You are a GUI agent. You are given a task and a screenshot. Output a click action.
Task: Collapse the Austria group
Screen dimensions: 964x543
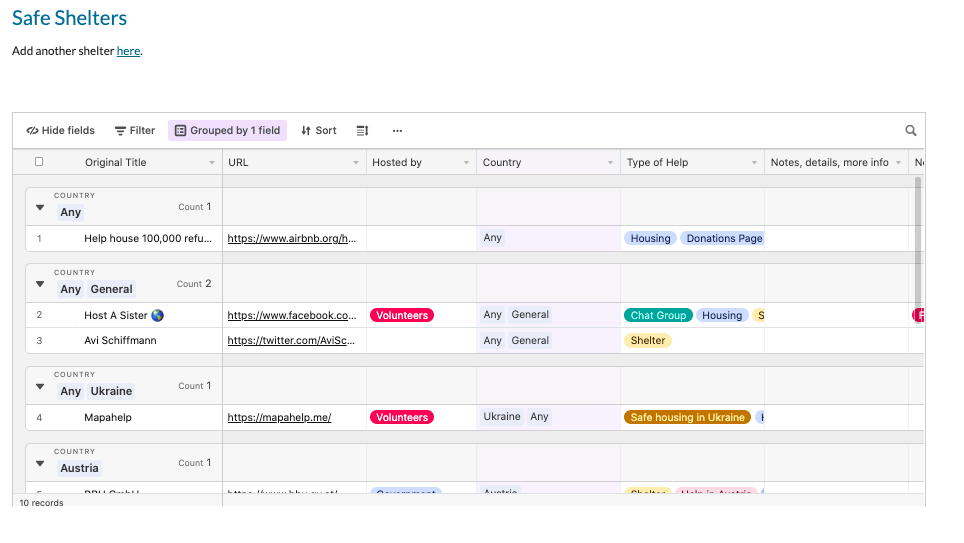pyautogui.click(x=40, y=463)
